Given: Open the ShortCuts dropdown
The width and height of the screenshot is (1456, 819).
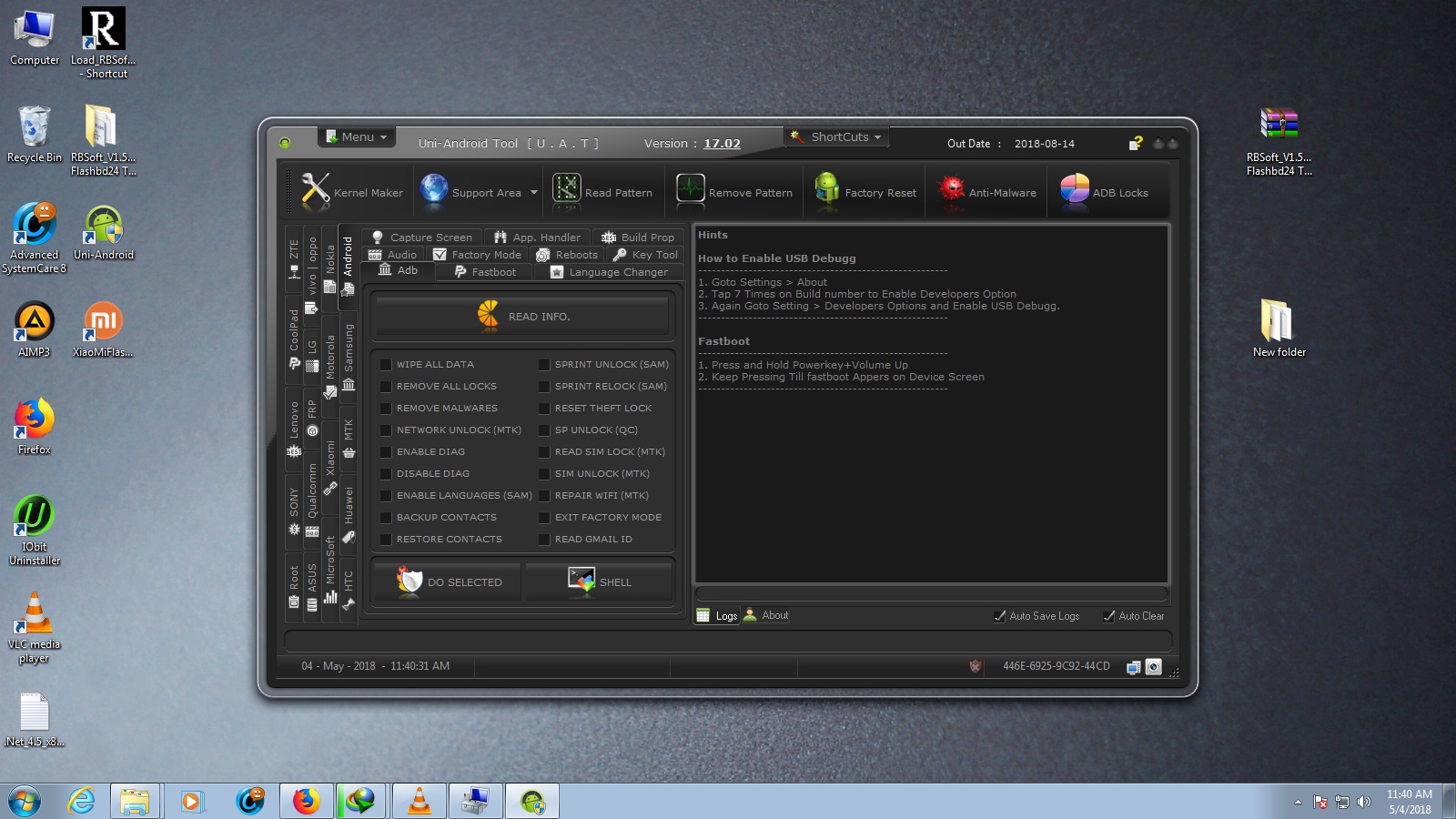Looking at the screenshot, I should coord(836,136).
